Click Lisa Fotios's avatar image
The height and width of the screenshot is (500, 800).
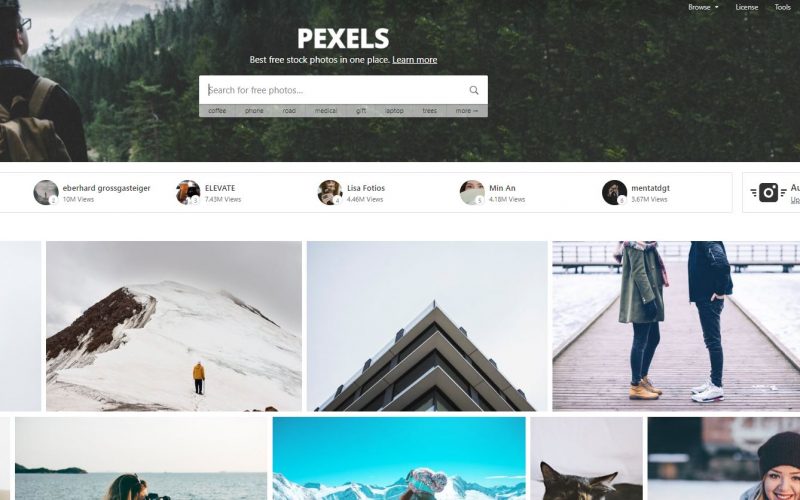330,192
